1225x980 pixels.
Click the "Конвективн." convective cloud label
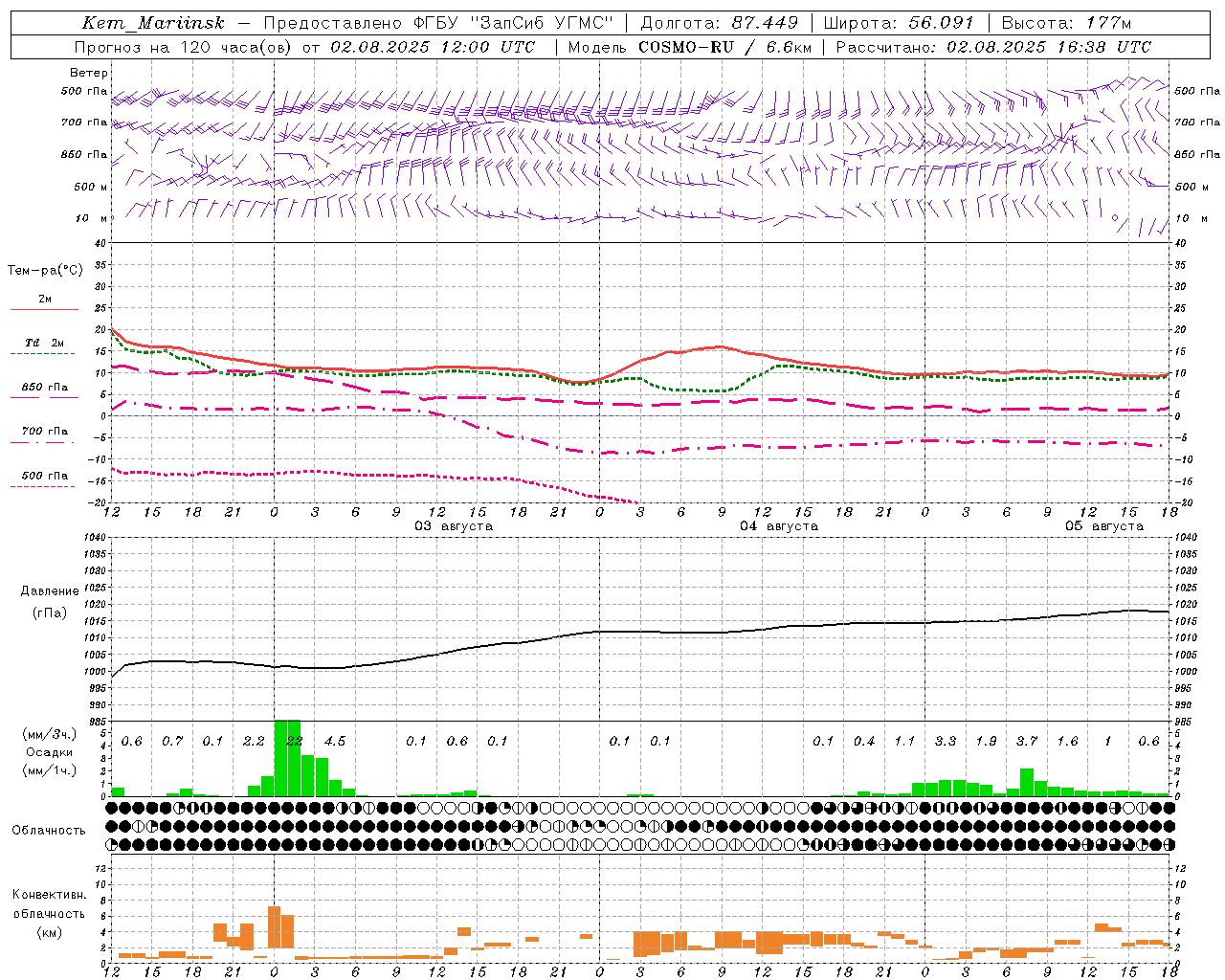tap(49, 895)
